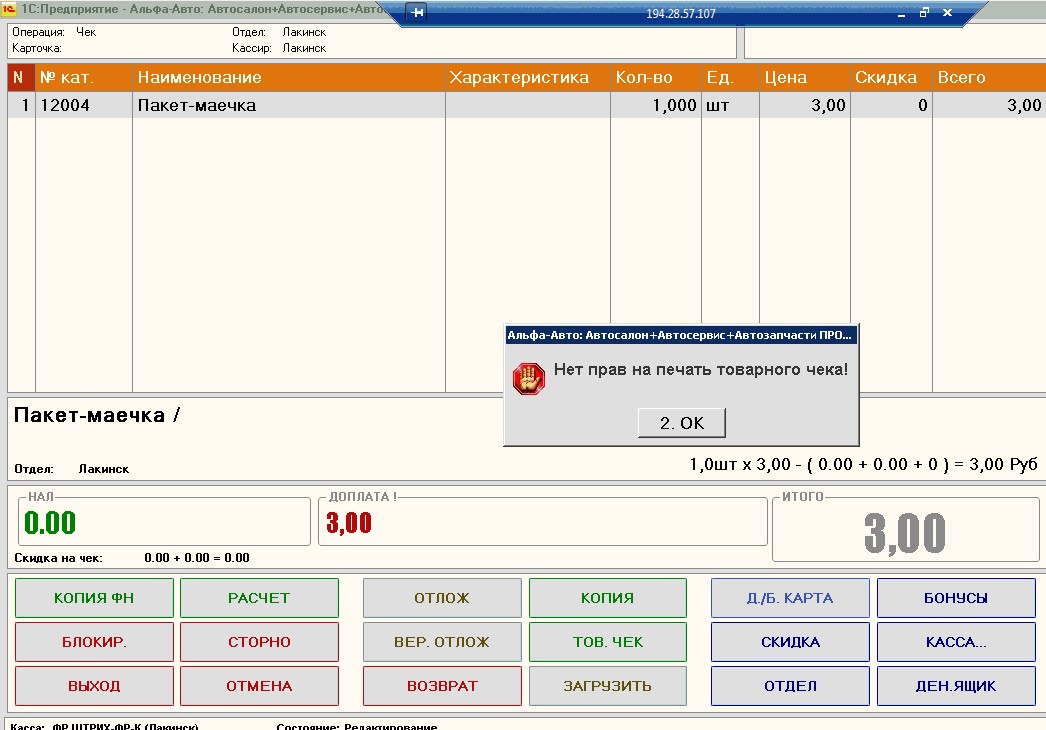Minimize the remote session window
This screenshot has height=730, width=1046.
(x=901, y=13)
